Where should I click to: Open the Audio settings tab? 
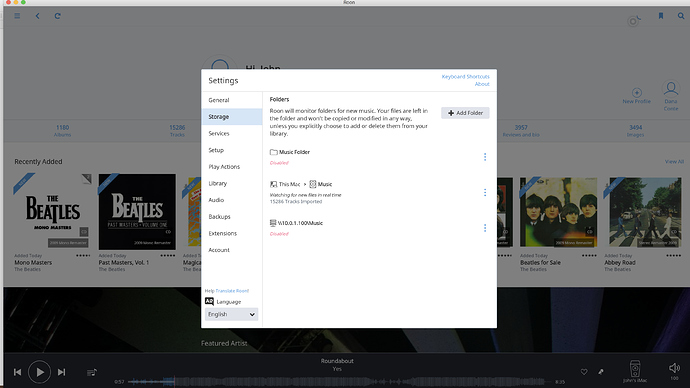pos(231,200)
